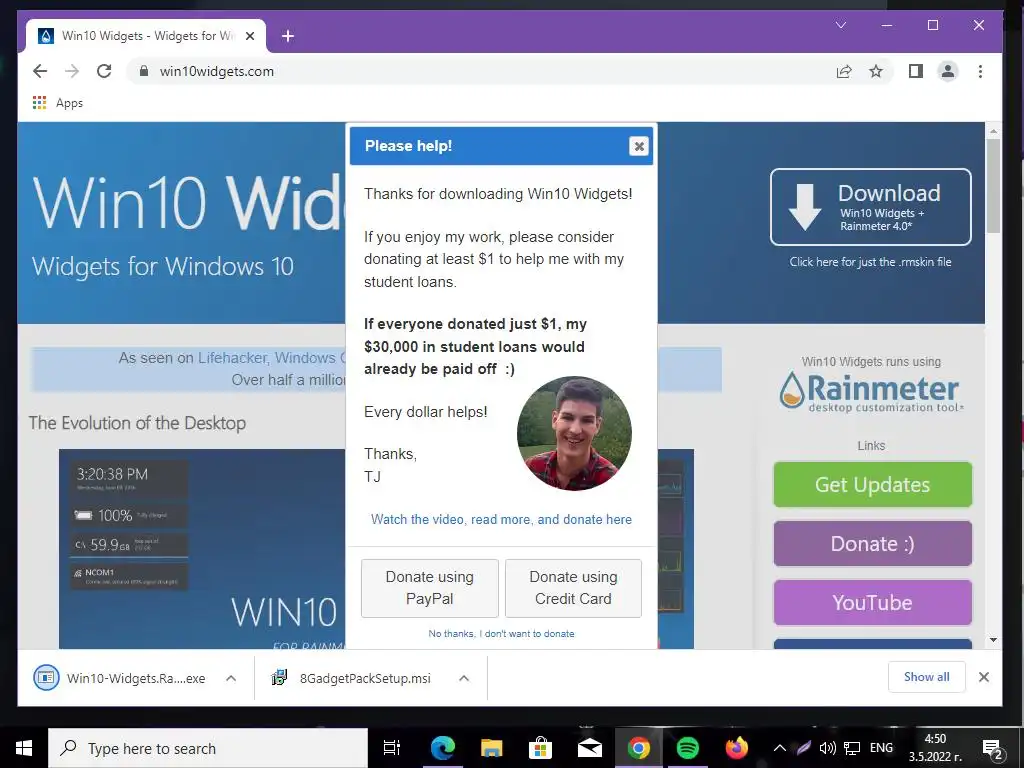This screenshot has height=768, width=1024.
Task: Click TJ's round profile photo
Action: 574,433
